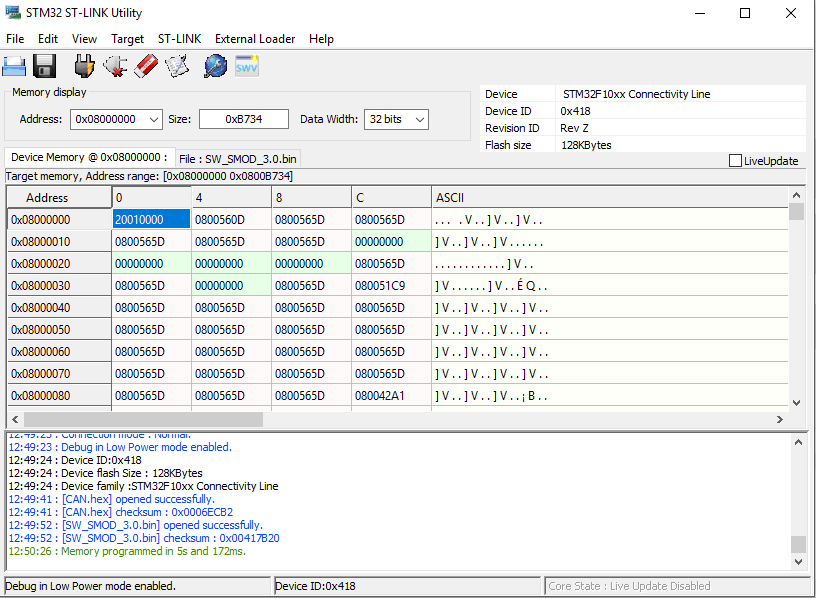Click the Program verify toolbar icon
The image size is (816, 598).
177,67
